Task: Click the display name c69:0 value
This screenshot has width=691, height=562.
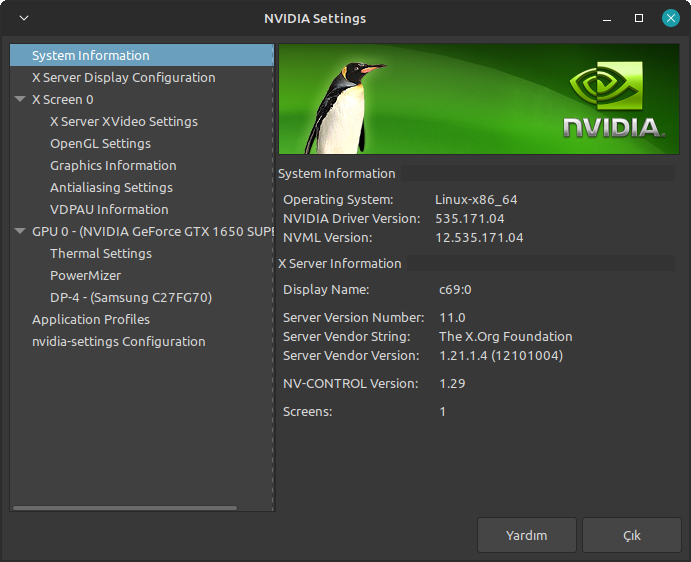Action: (x=455, y=290)
